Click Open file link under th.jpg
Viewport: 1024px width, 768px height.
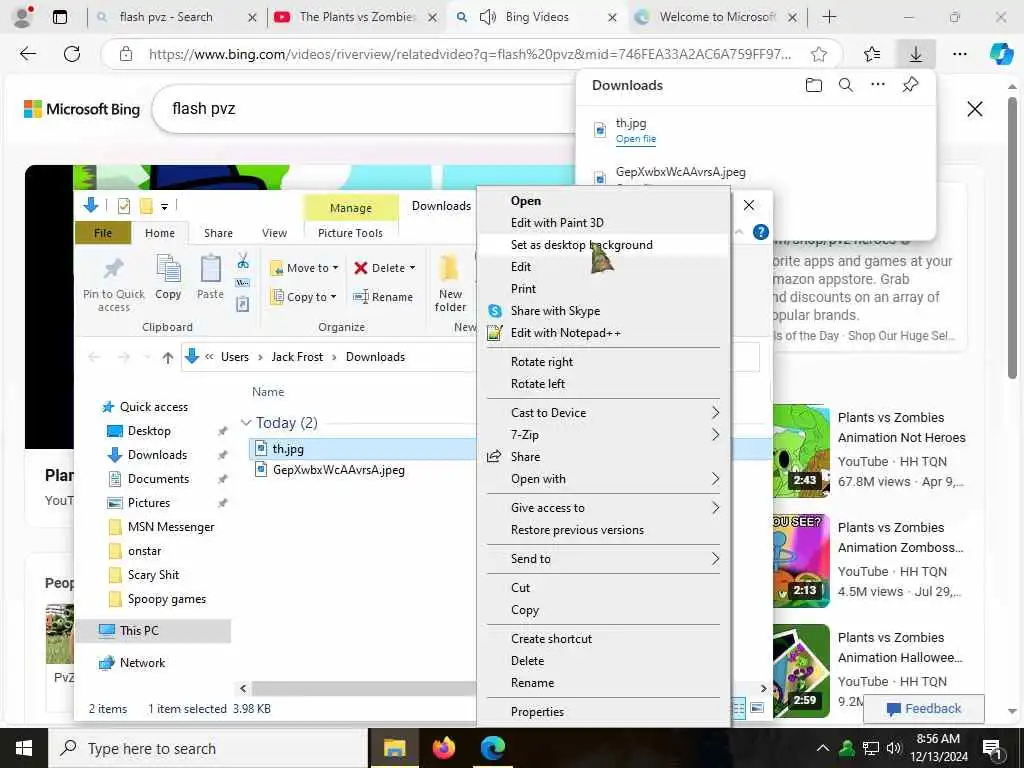pyautogui.click(x=635, y=139)
